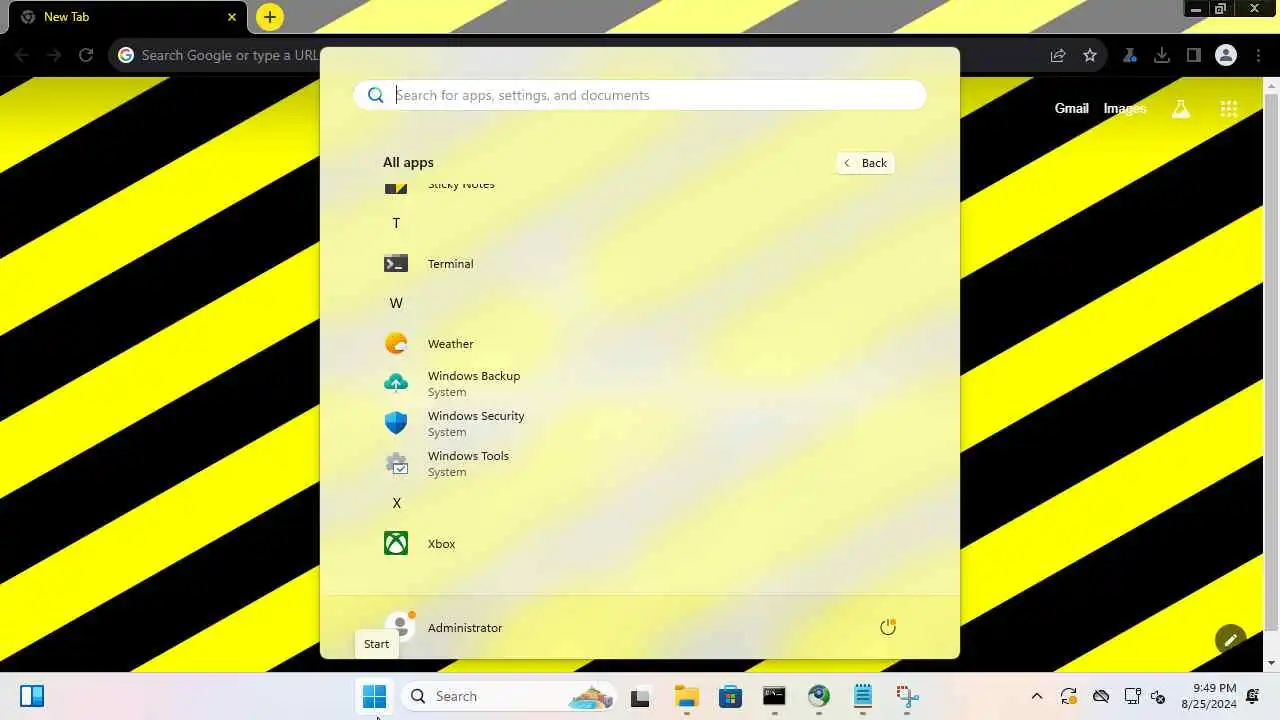Click the letter X section header
The image size is (1280, 720).
396,503
